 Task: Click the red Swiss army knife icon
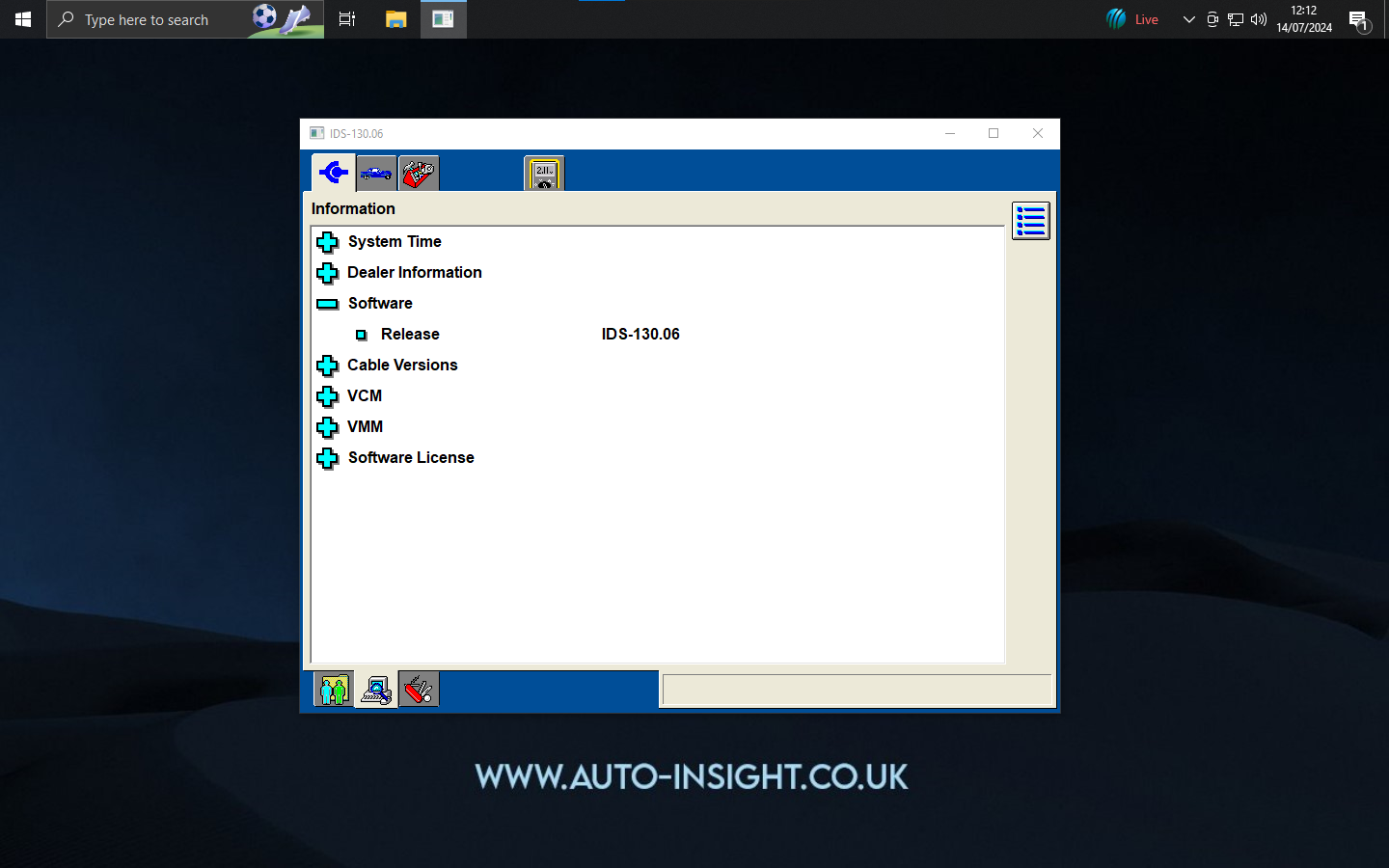click(419, 690)
